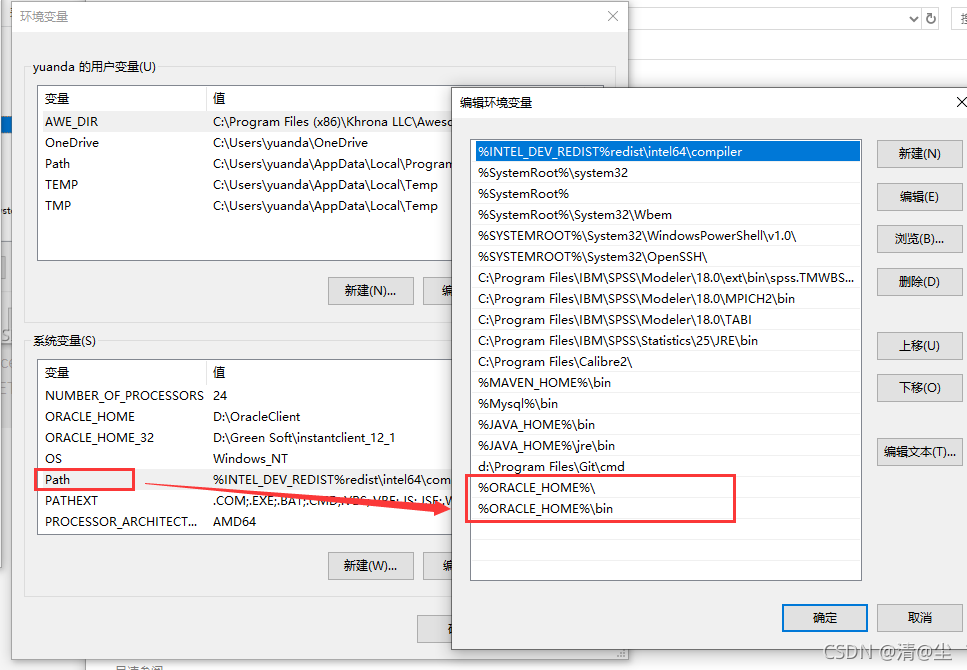The height and width of the screenshot is (670, 967).
Task: Select the %ORACLE_HOME%\bin entry
Action: 668,508
